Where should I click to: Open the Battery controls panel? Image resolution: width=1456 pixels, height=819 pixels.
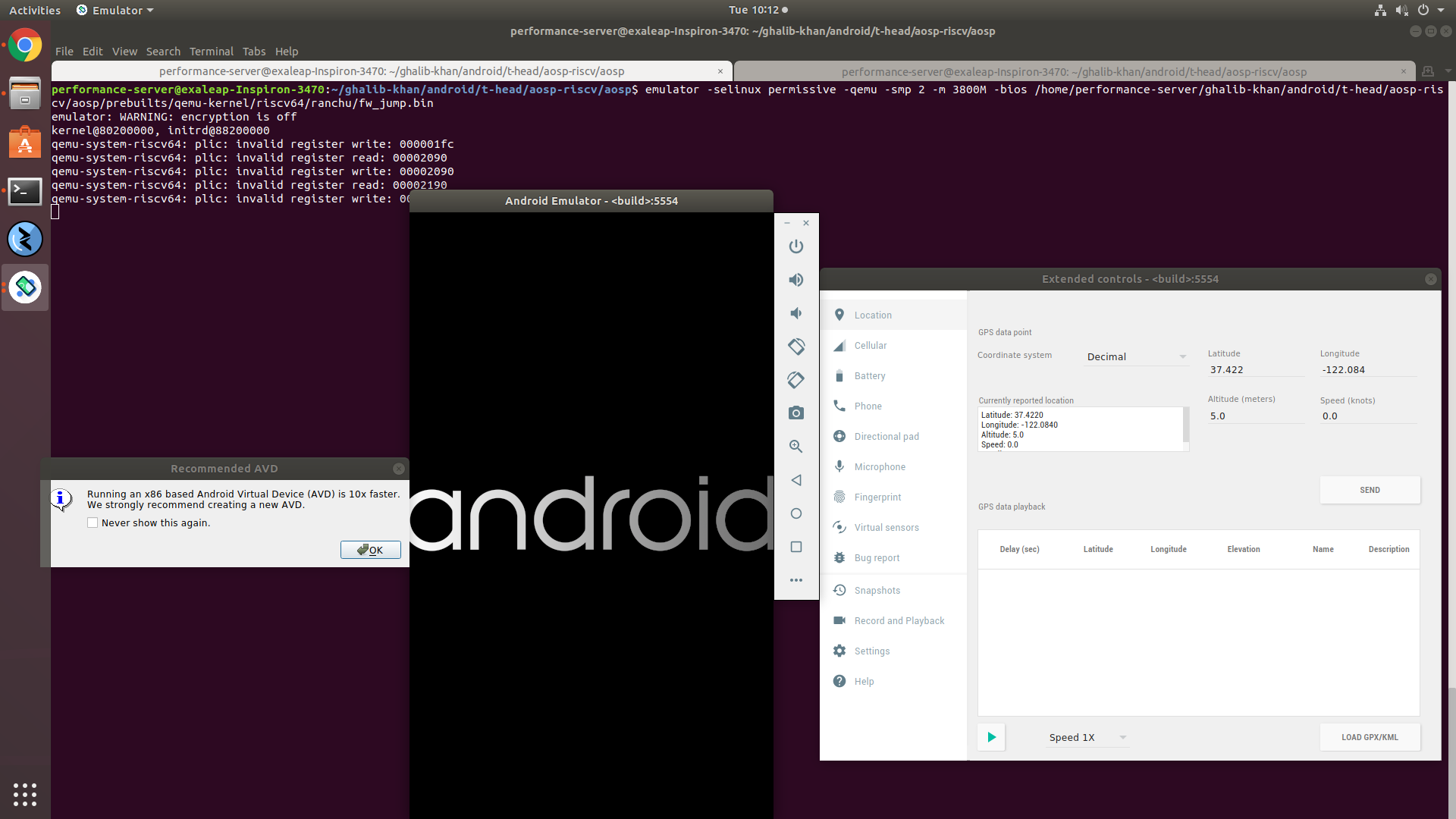(869, 375)
